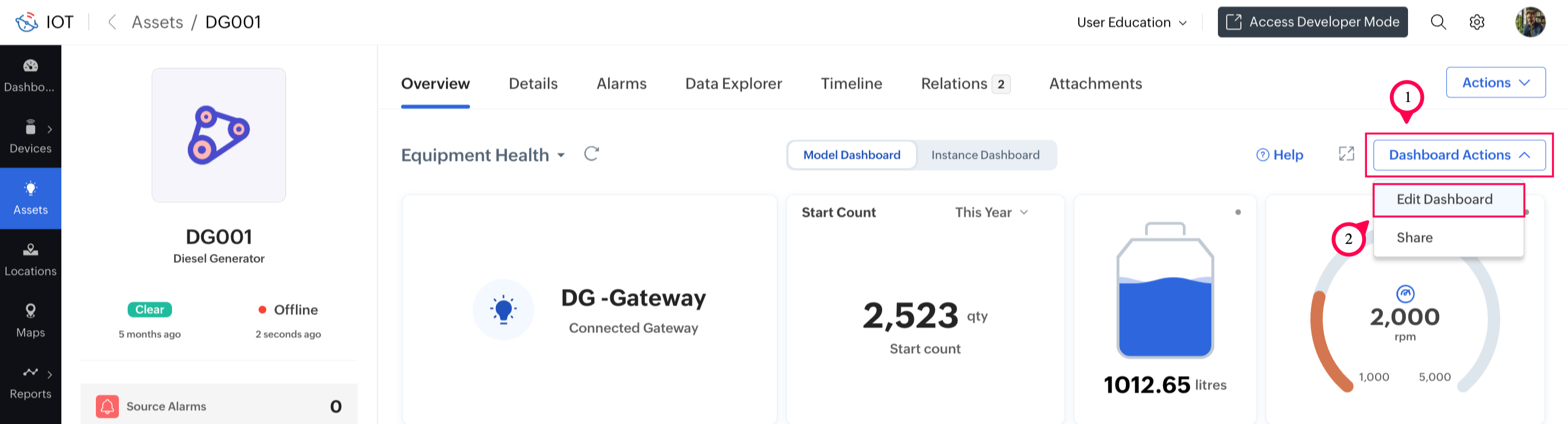Select Edit Dashboard menu option
This screenshot has width=1568, height=424.
tap(1444, 199)
